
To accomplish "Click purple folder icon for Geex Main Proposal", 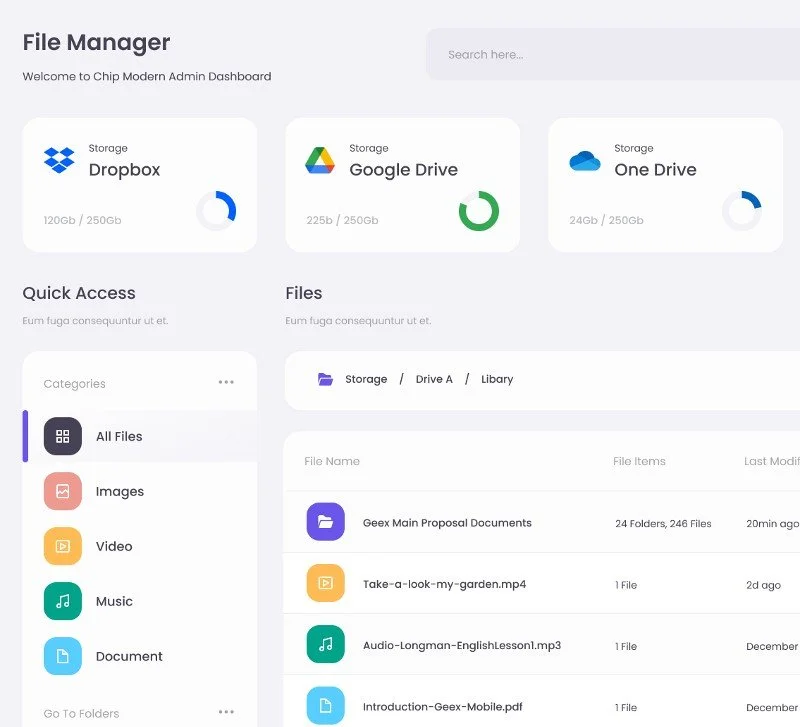I will coord(325,522).
